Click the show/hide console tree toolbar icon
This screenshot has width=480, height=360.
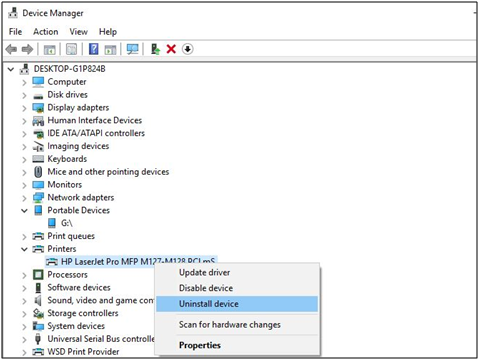[x=50, y=50]
